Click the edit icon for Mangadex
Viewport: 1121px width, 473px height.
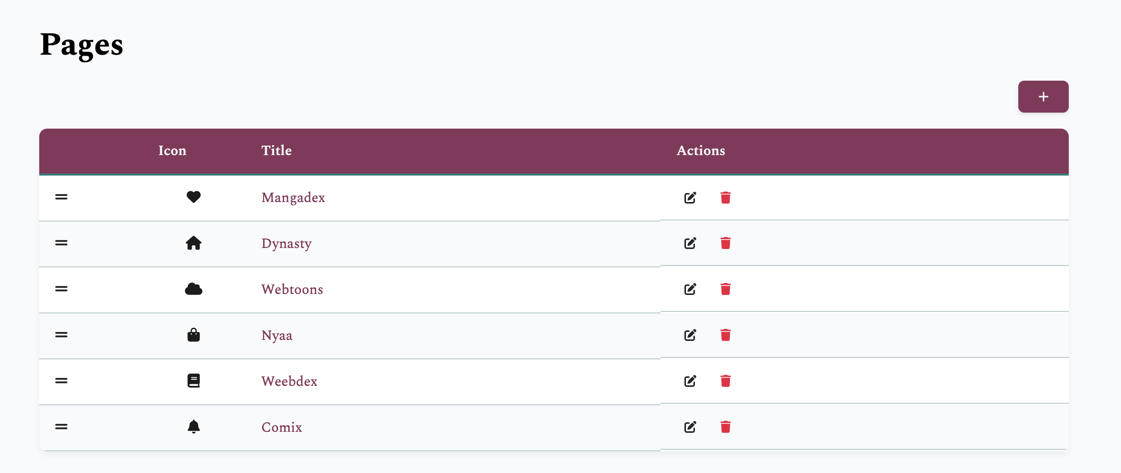point(690,198)
